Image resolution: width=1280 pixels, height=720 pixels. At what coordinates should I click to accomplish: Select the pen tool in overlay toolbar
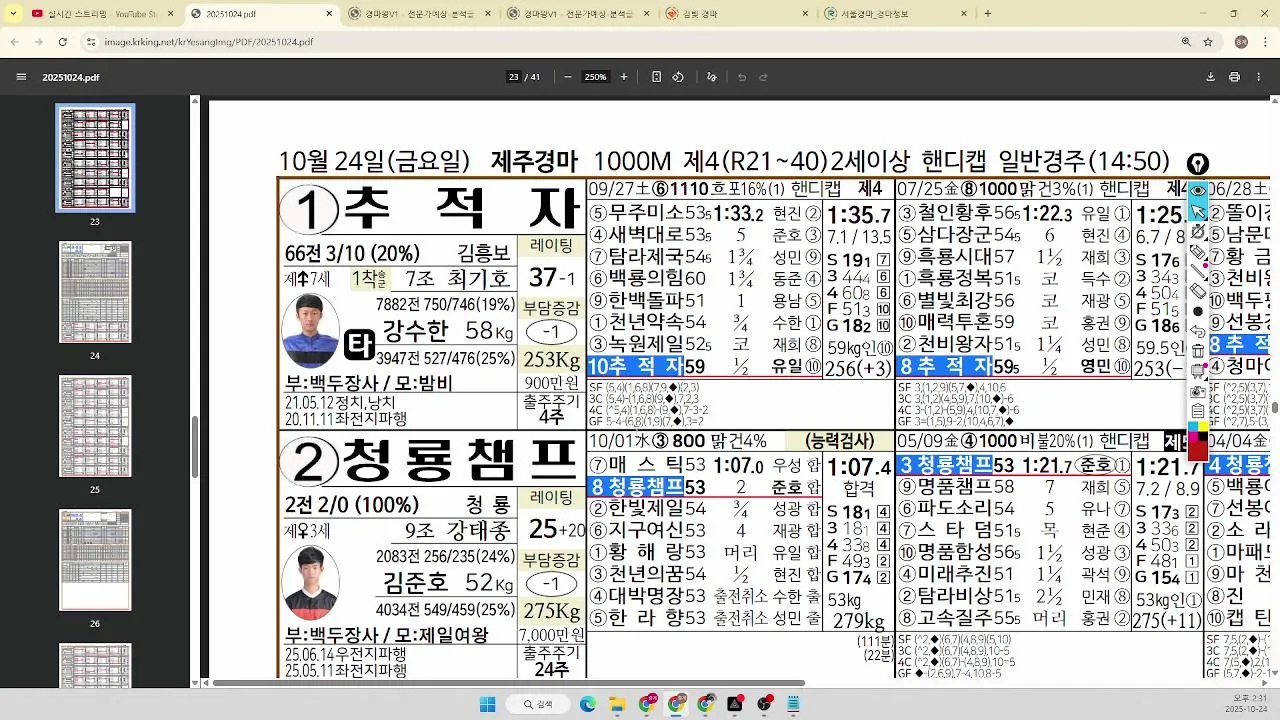1198,251
